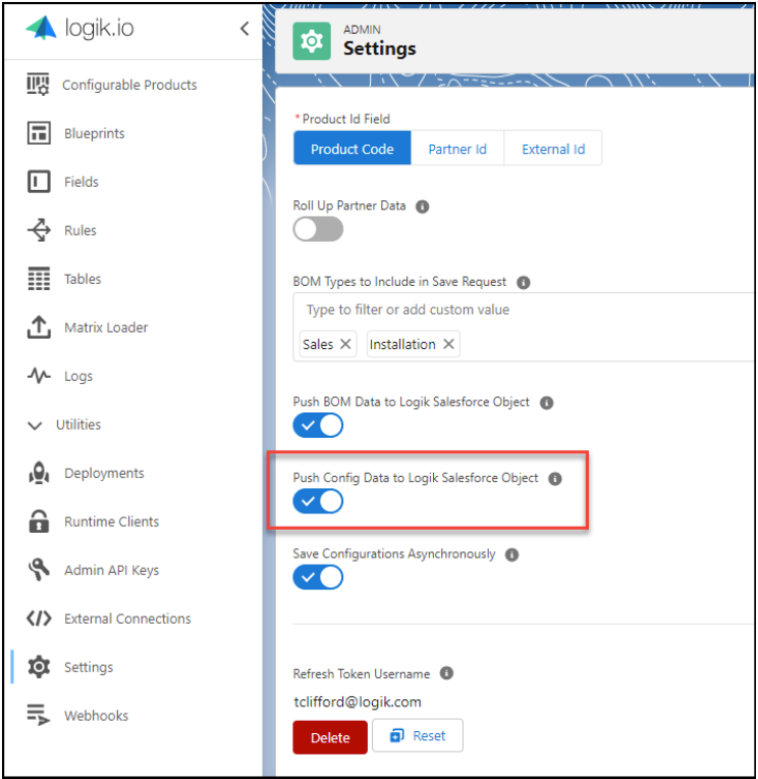This screenshot has height=779, width=758.
Task: Select External Id as Product Id Field
Action: 553,149
